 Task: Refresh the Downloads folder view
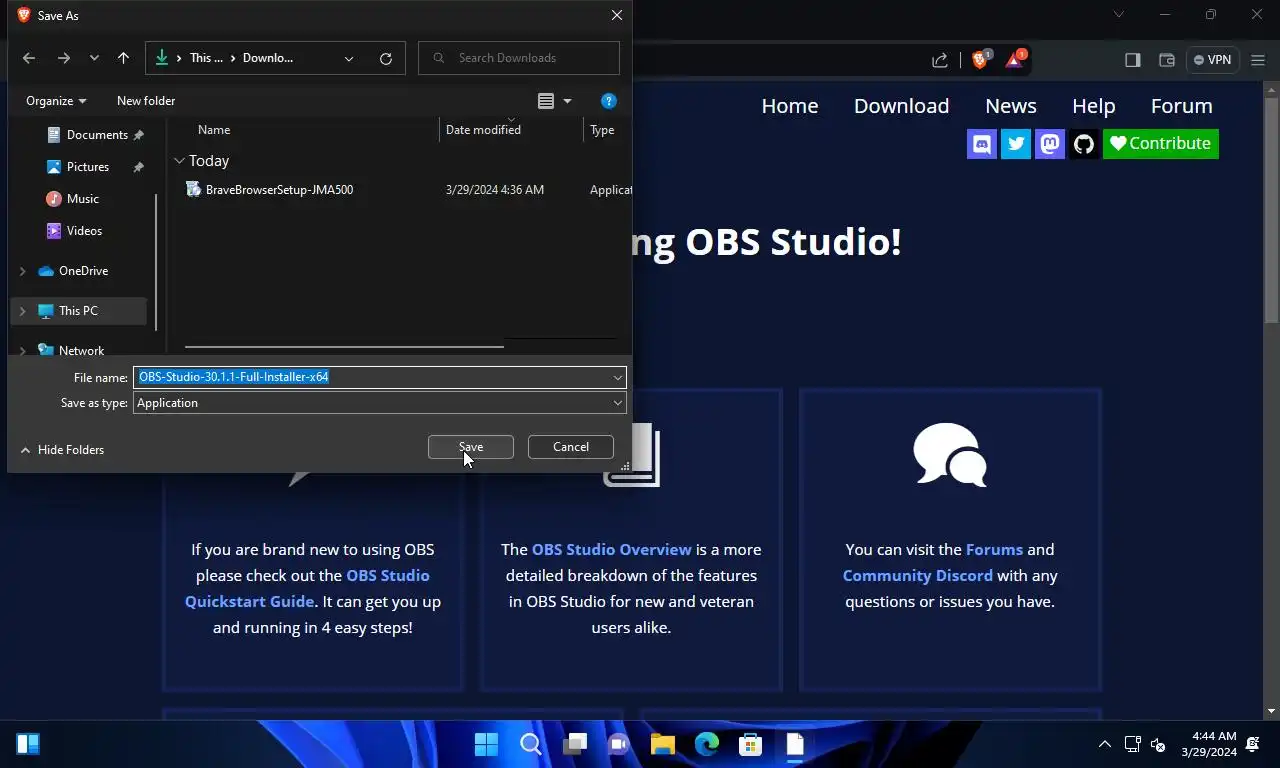pyautogui.click(x=386, y=58)
